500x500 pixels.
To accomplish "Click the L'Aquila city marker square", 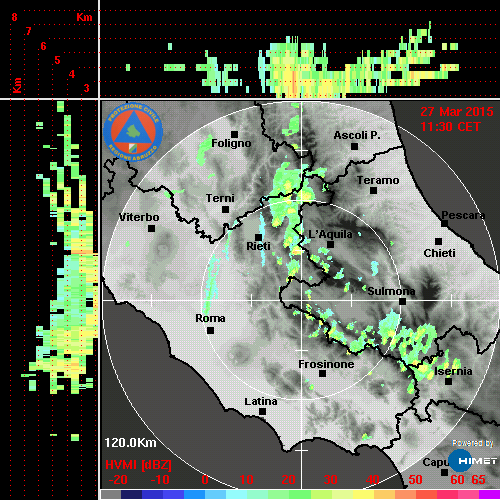I will pos(331,245).
